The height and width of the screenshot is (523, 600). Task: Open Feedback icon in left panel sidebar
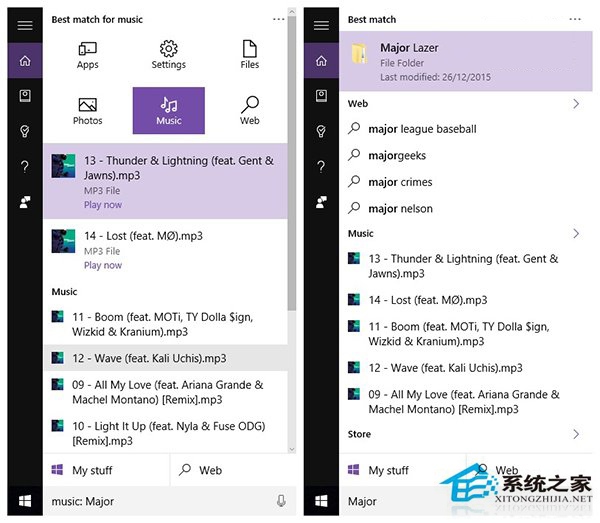(25, 202)
